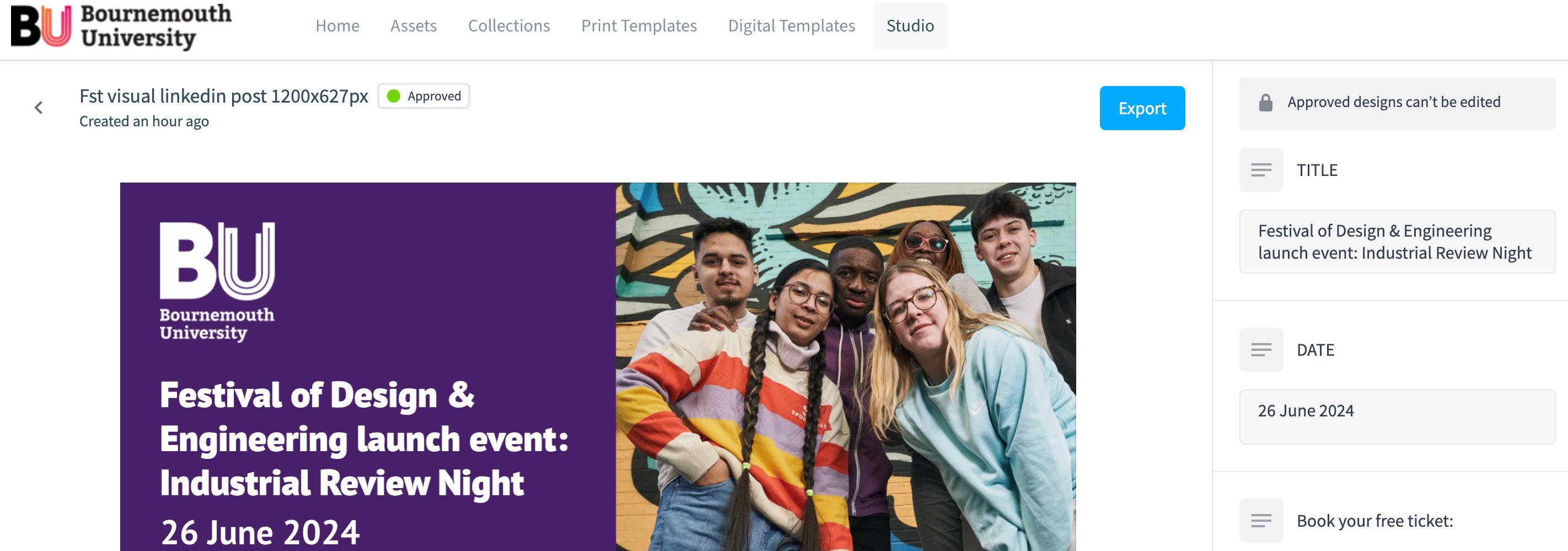Open Collections in the top navigation
1568x551 pixels.
point(509,25)
